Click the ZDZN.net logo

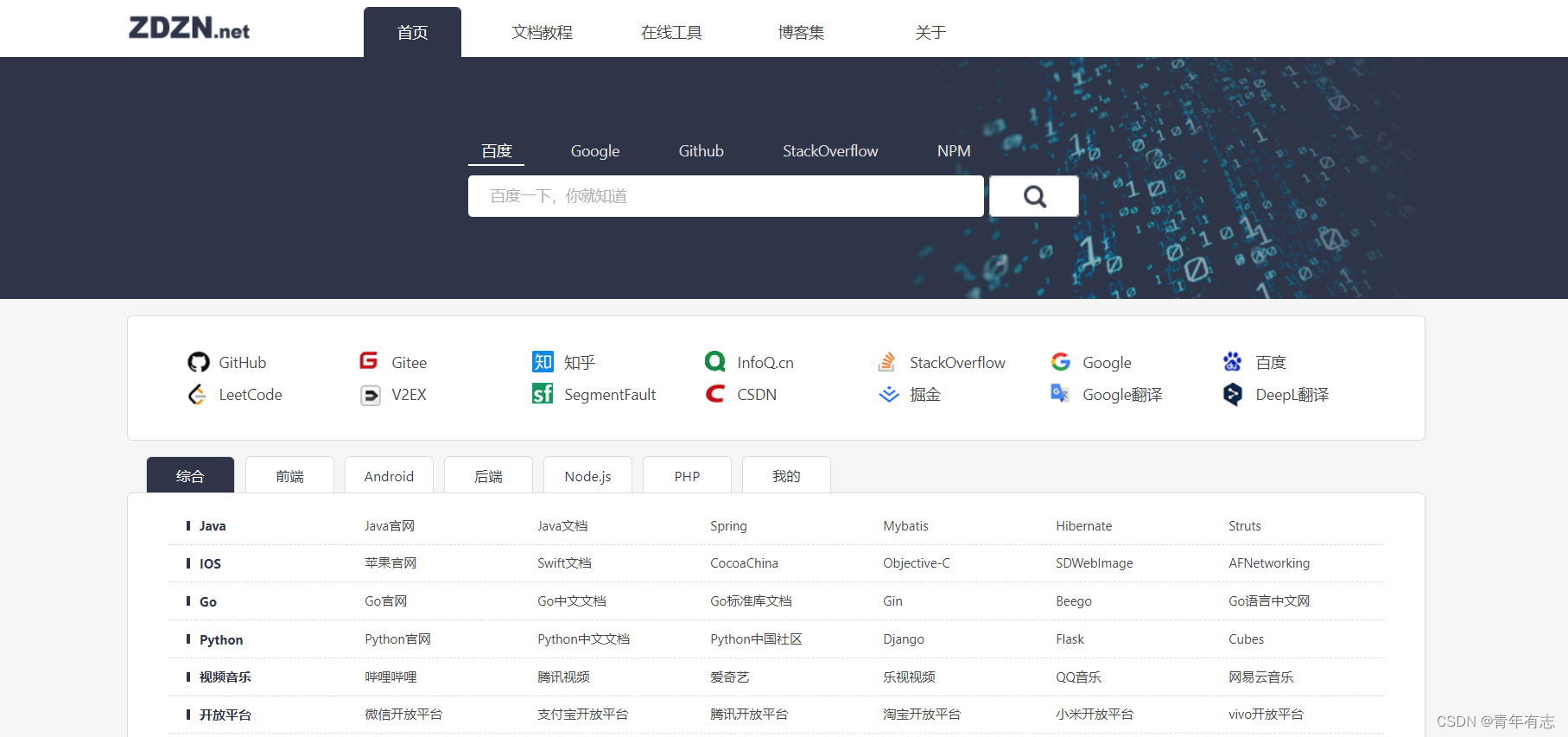coord(189,29)
